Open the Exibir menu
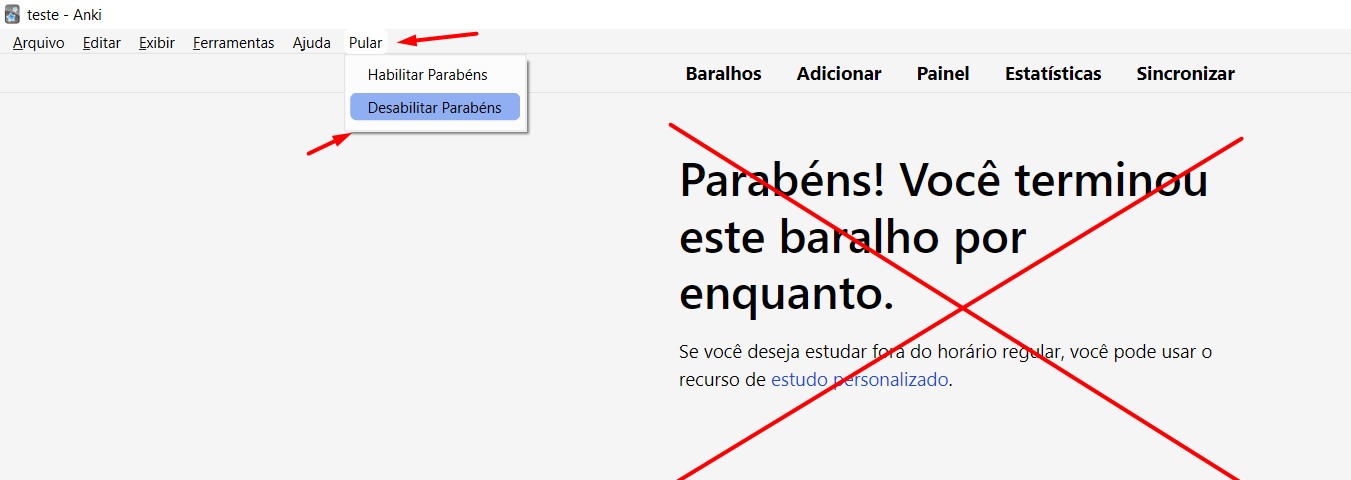This screenshot has height=480, width=1351. pyautogui.click(x=157, y=43)
